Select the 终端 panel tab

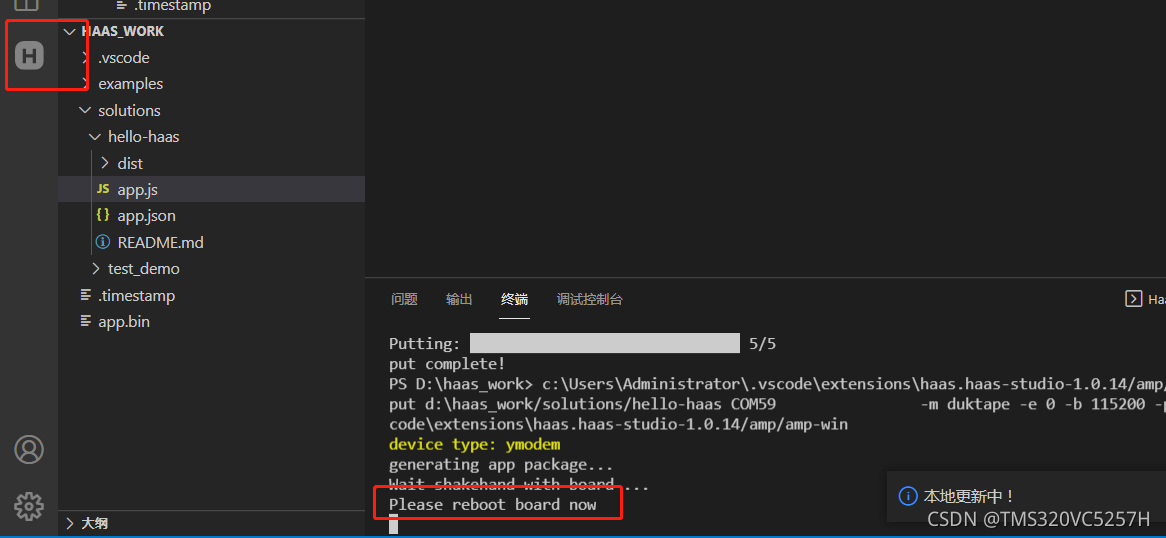click(515, 299)
